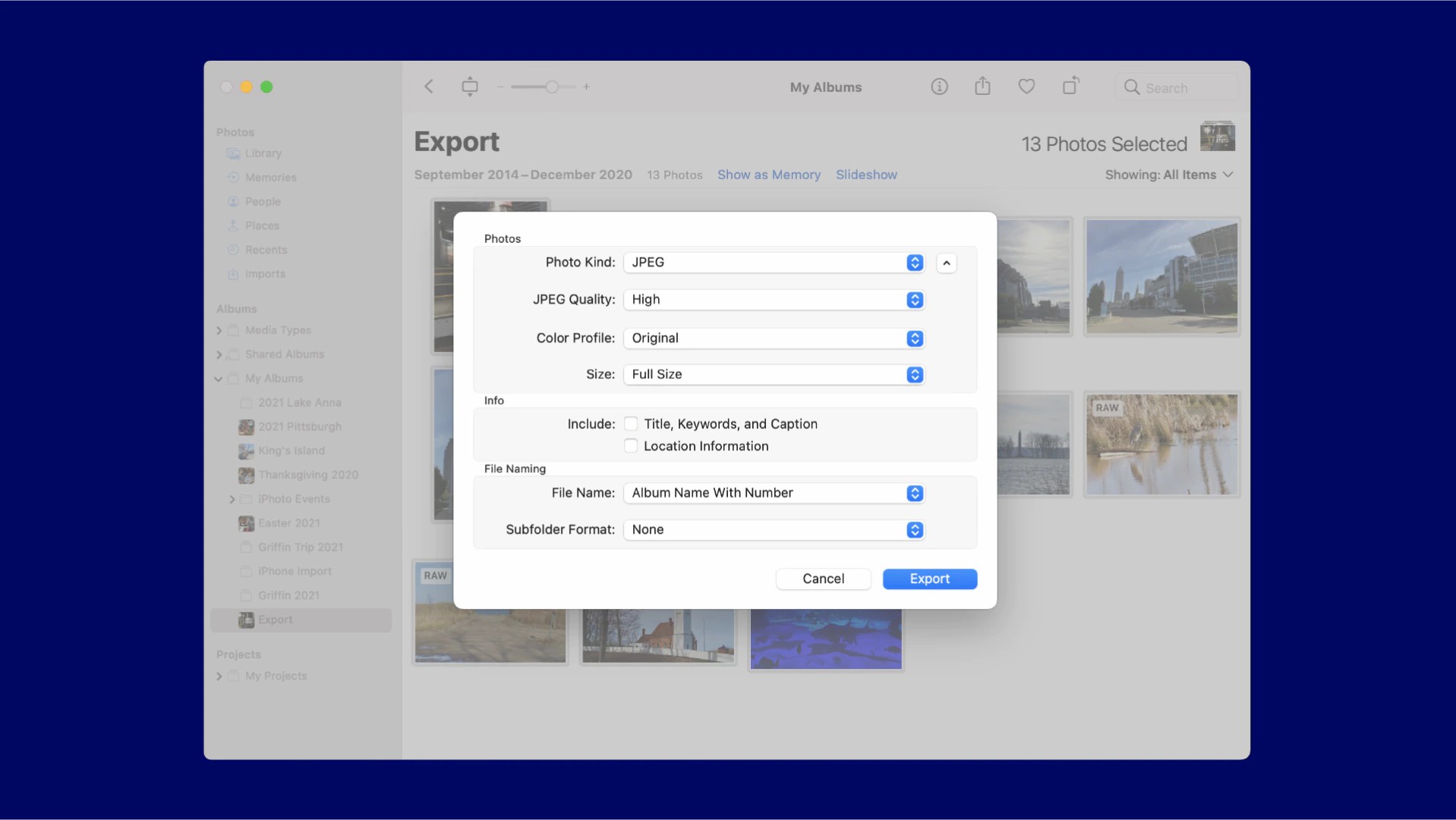Click the zoom in plus icon
This screenshot has height=820, width=1456.
coord(586,87)
